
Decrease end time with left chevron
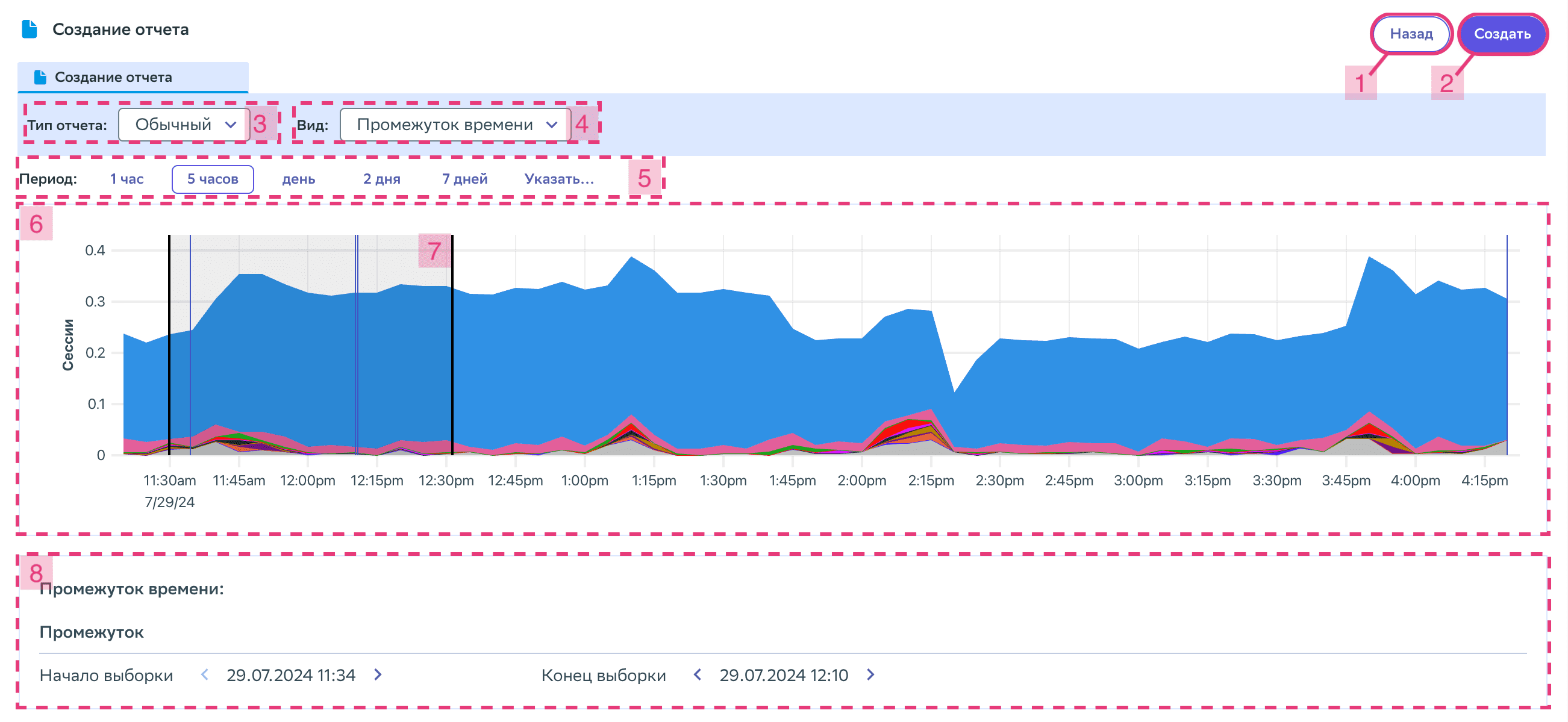[x=698, y=674]
